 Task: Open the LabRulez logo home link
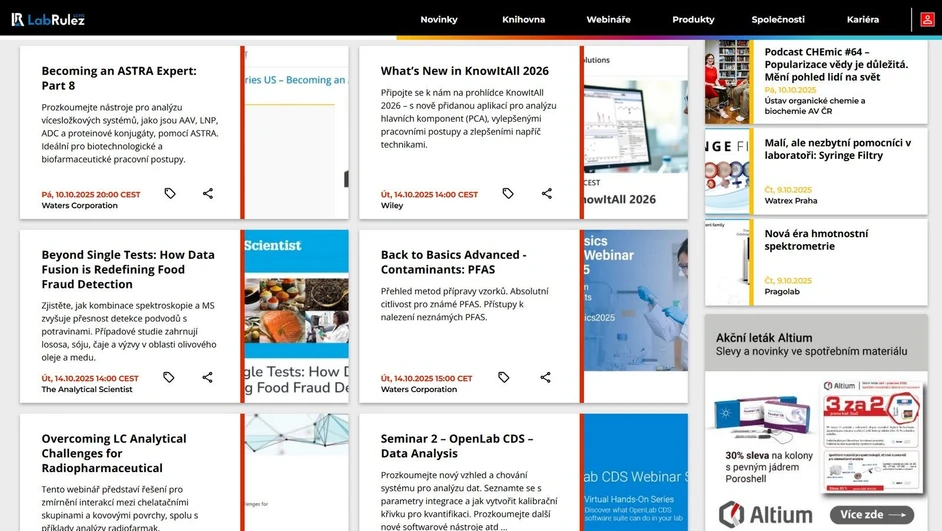point(48,19)
